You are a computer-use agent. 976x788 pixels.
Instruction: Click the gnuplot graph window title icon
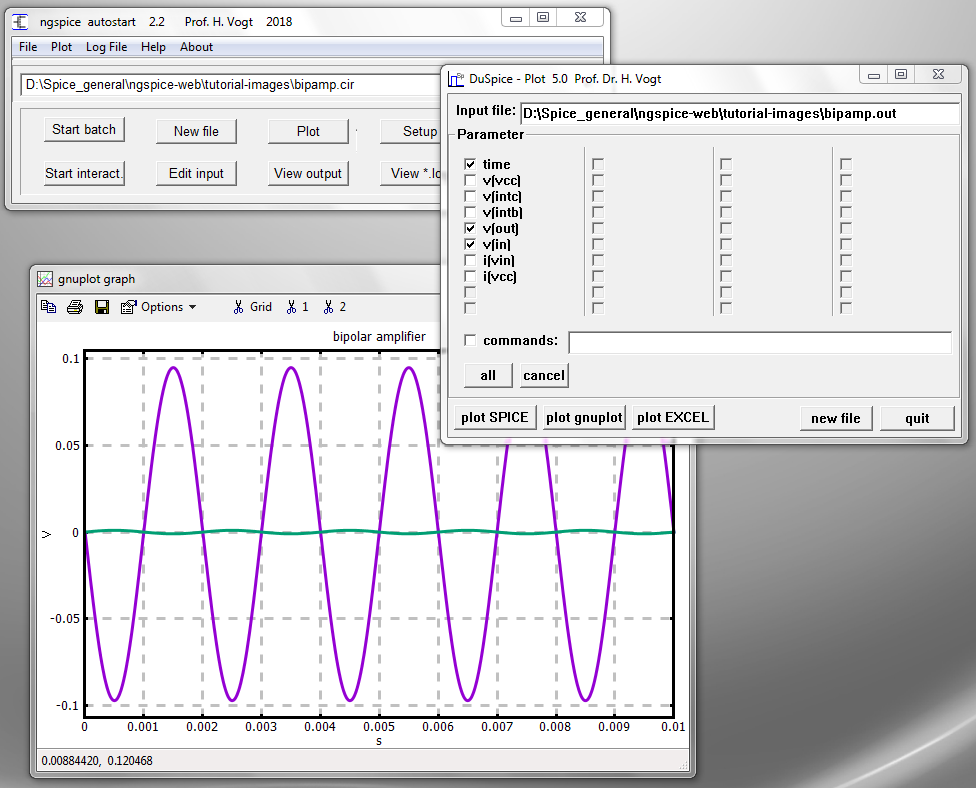[44, 279]
